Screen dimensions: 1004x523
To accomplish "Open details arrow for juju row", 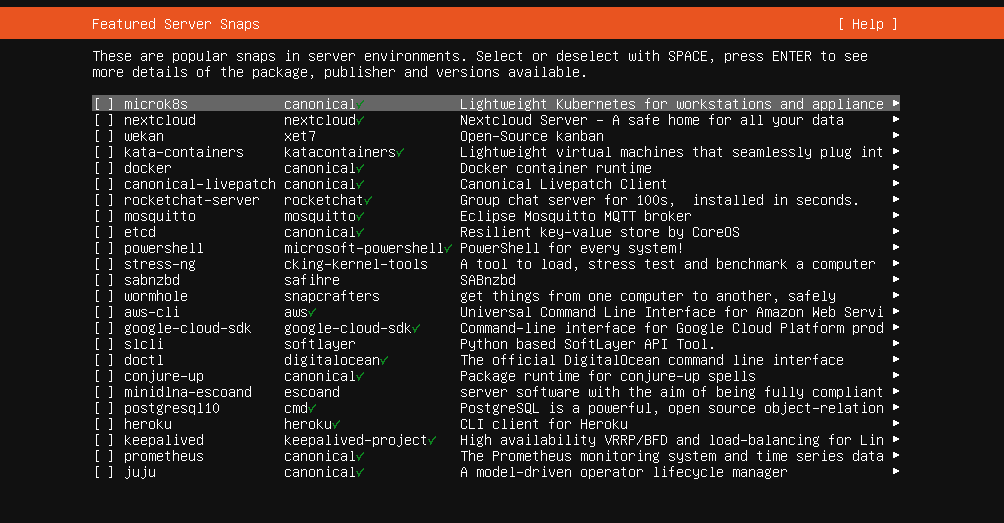I will pyautogui.click(x=896, y=471).
